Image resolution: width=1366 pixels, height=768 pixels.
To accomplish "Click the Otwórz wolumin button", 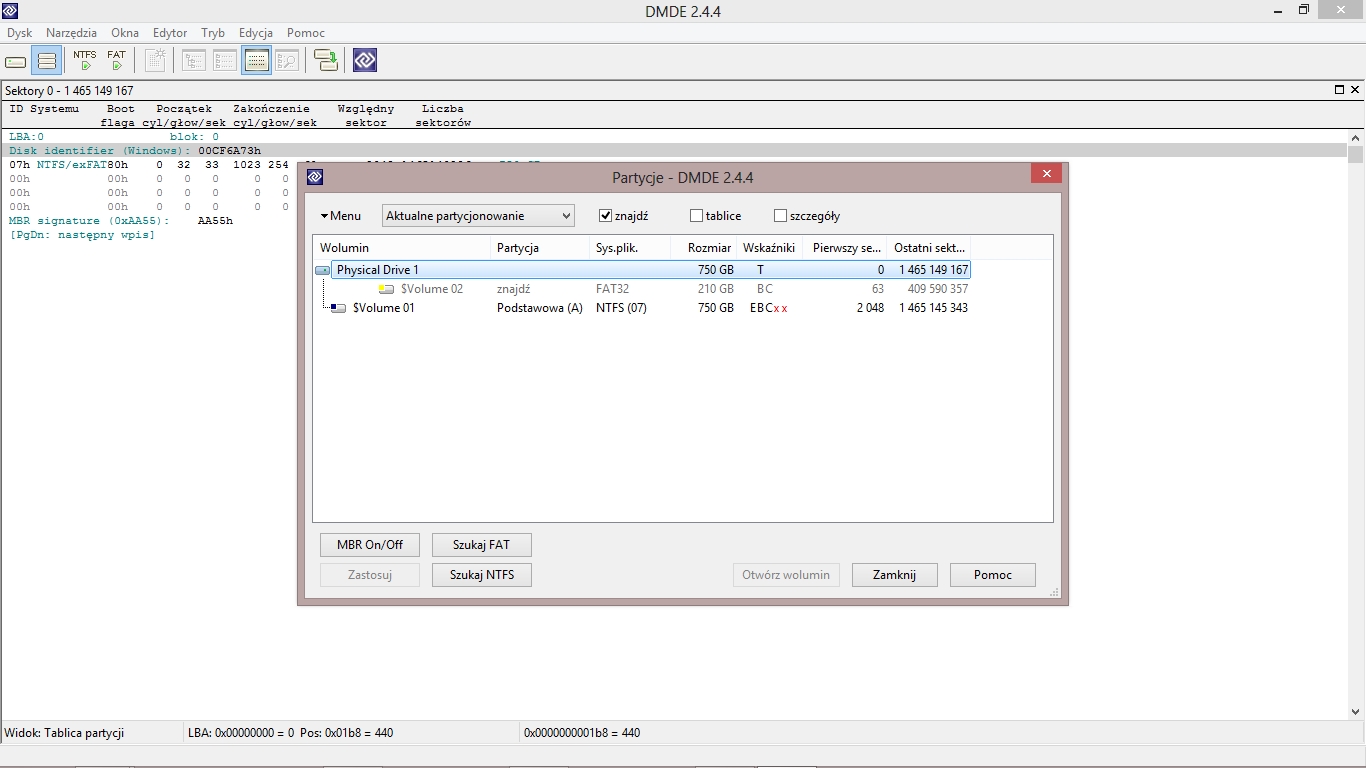I will pos(786,575).
